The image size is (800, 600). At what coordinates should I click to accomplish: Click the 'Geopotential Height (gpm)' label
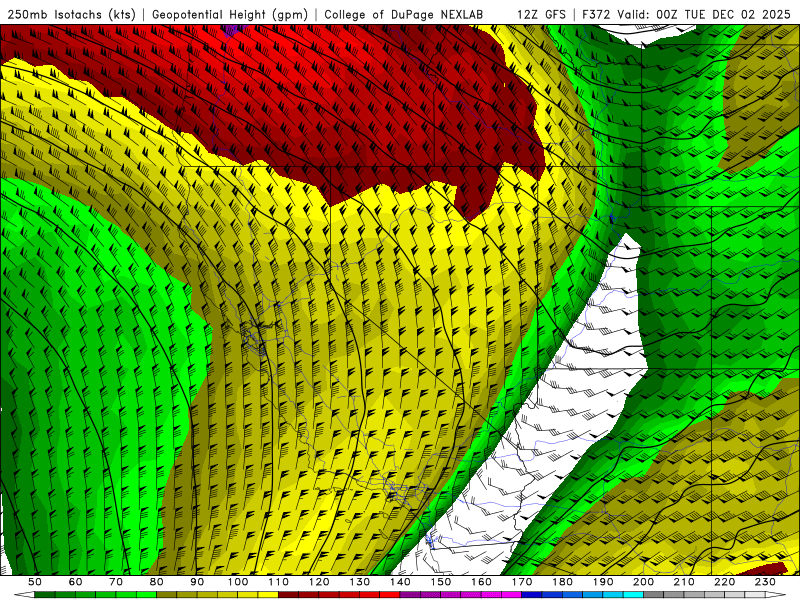[230, 15]
